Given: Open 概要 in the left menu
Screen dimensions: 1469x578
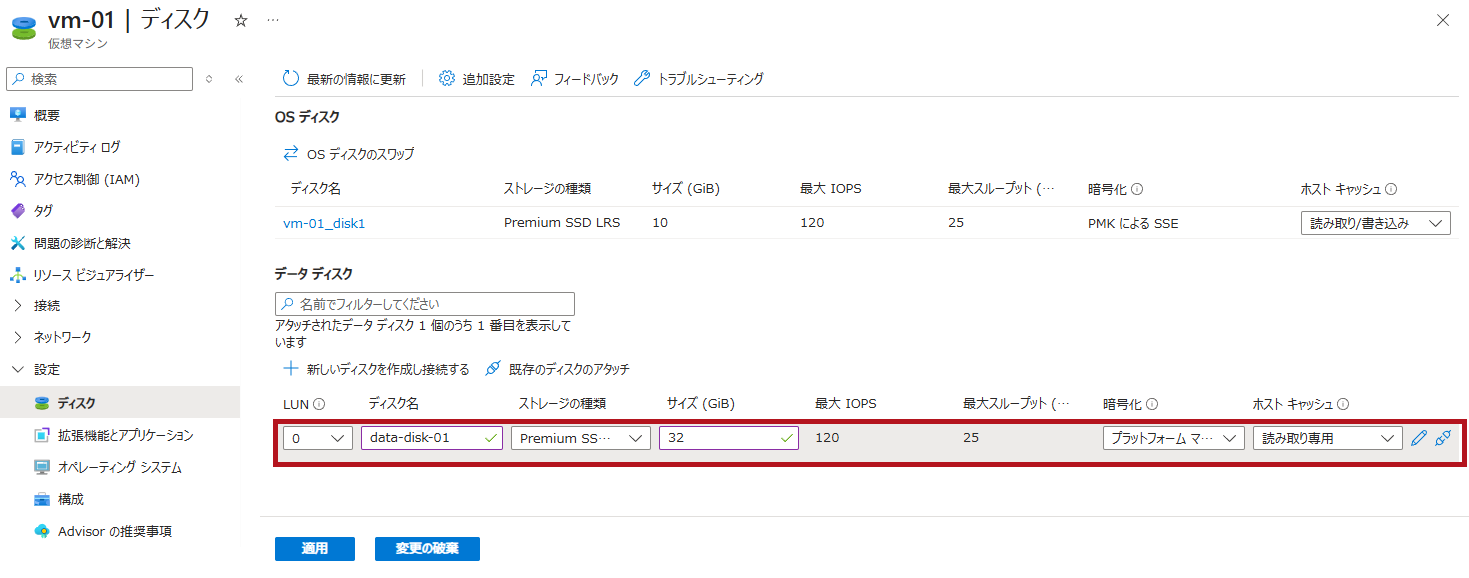Looking at the screenshot, I should tap(47, 115).
